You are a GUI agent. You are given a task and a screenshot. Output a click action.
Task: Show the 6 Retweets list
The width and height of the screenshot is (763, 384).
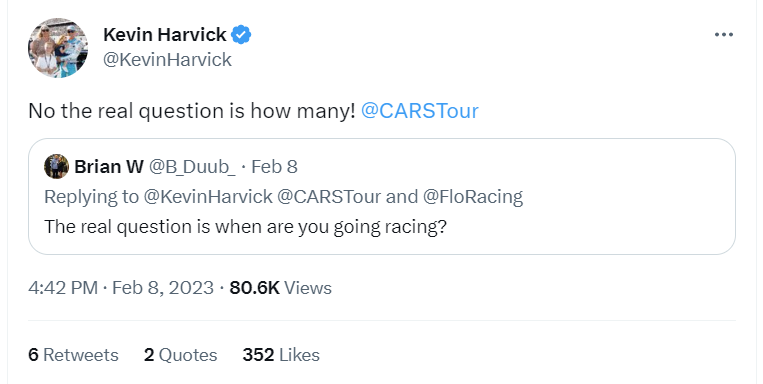tap(73, 355)
